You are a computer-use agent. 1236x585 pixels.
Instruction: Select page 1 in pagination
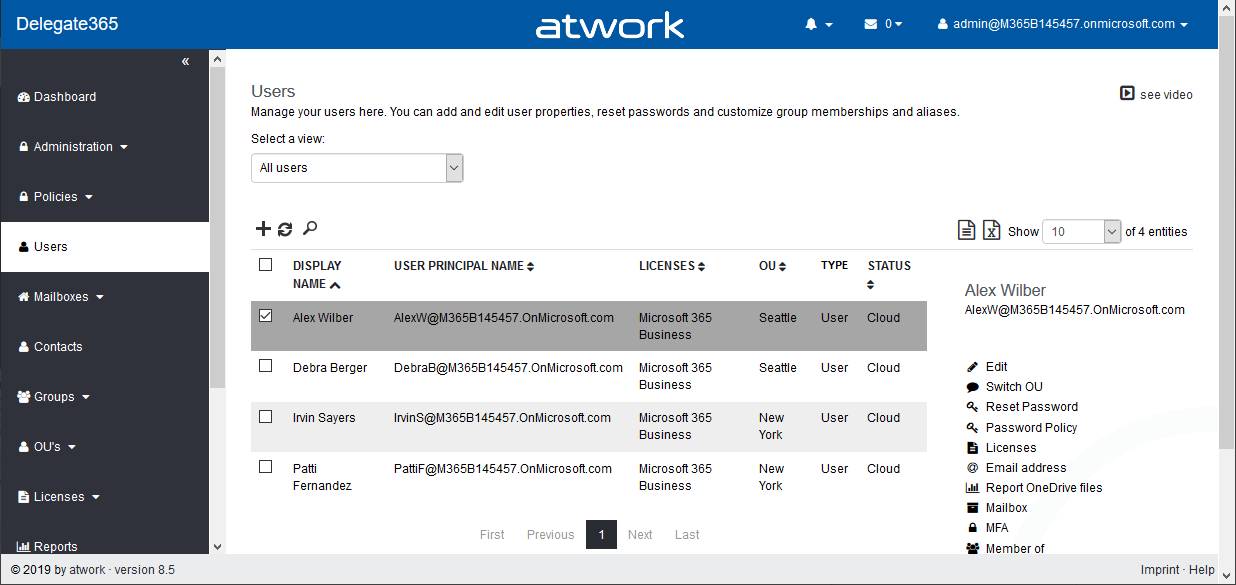(601, 535)
